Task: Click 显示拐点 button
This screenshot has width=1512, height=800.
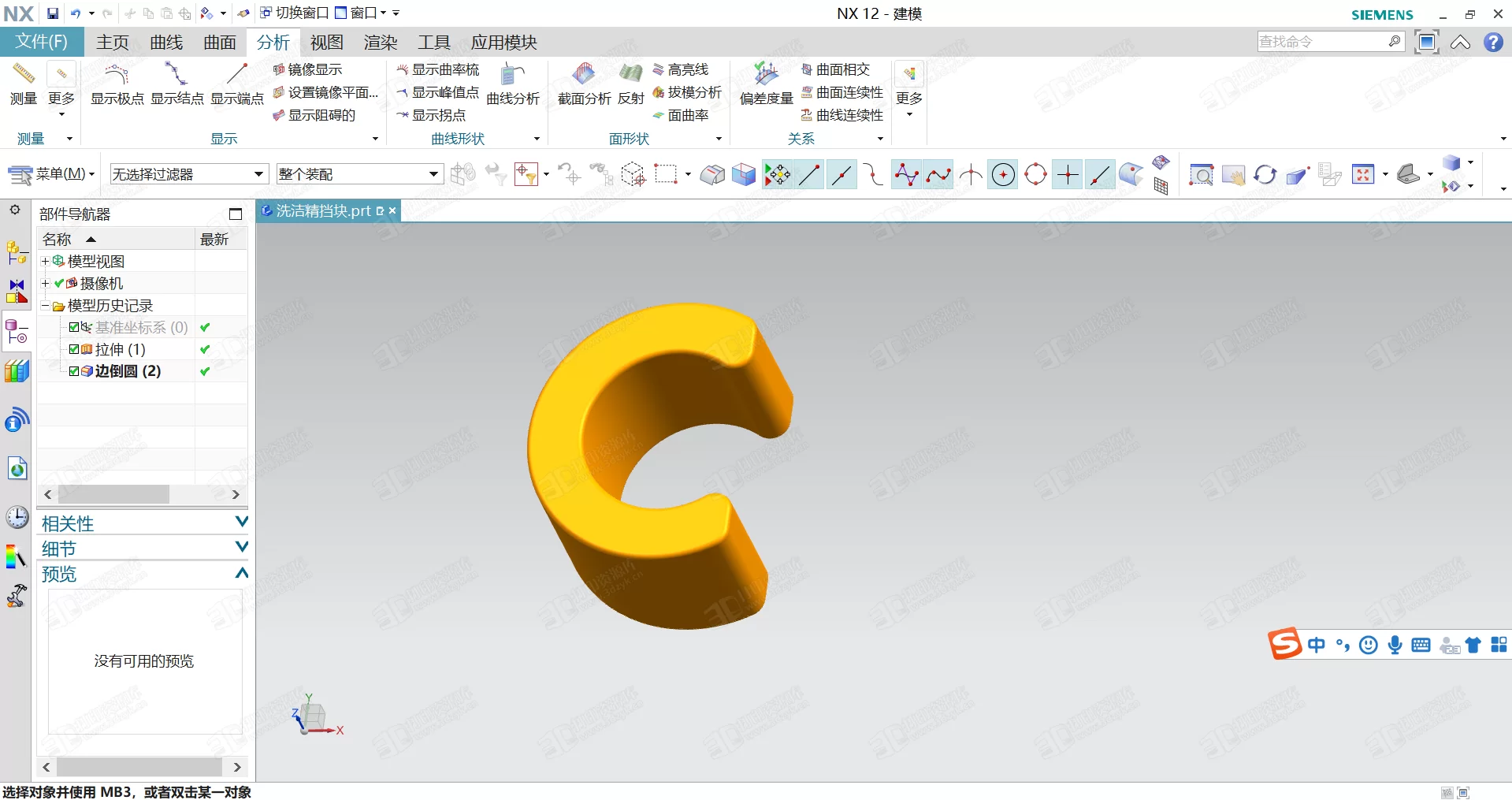Action: (x=432, y=115)
